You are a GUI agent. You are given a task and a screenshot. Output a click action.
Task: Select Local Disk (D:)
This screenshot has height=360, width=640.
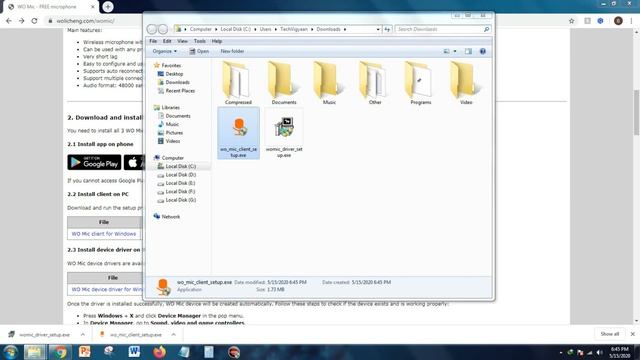click(177, 175)
